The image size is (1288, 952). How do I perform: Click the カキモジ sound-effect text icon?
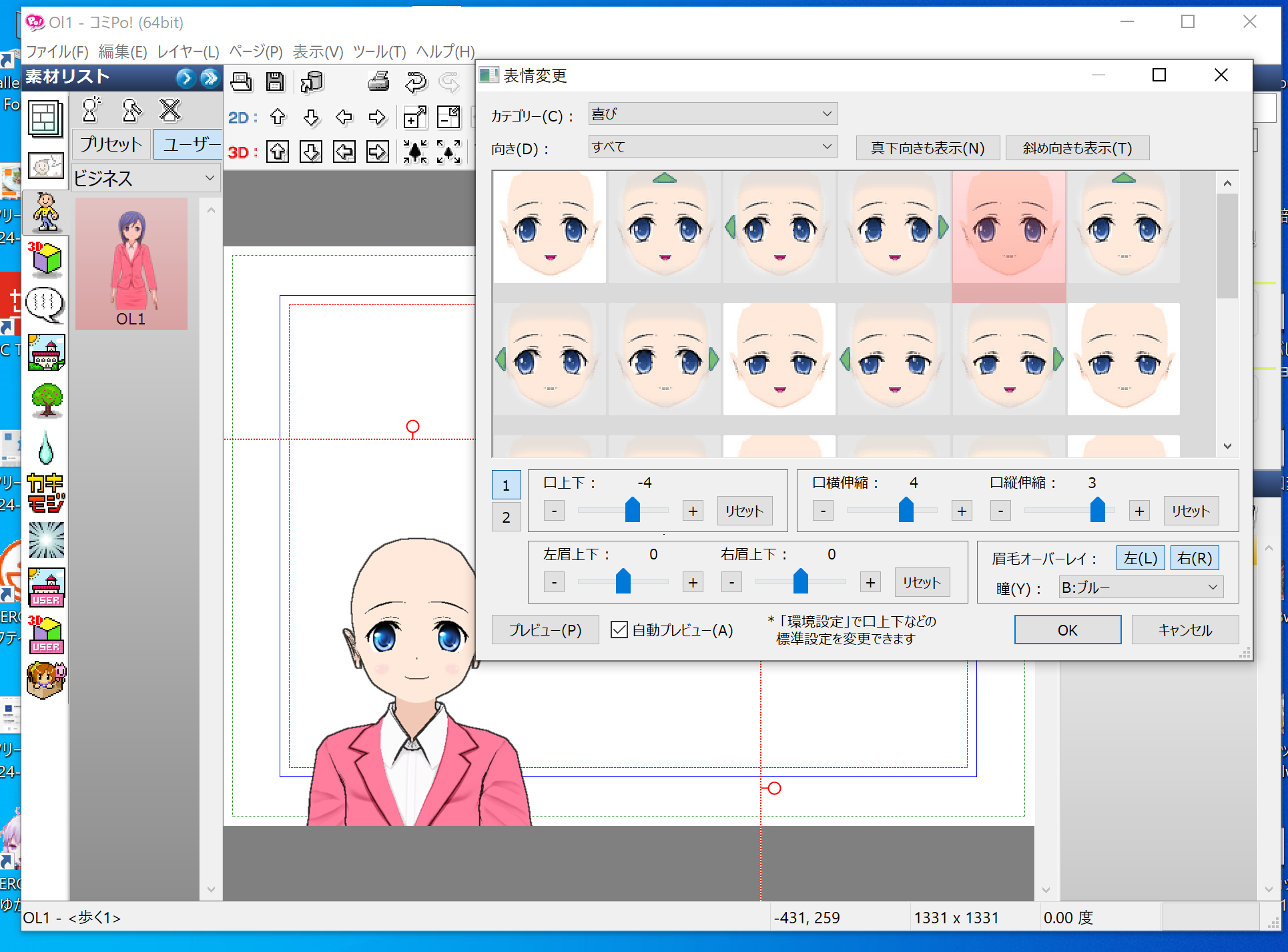click(x=46, y=493)
